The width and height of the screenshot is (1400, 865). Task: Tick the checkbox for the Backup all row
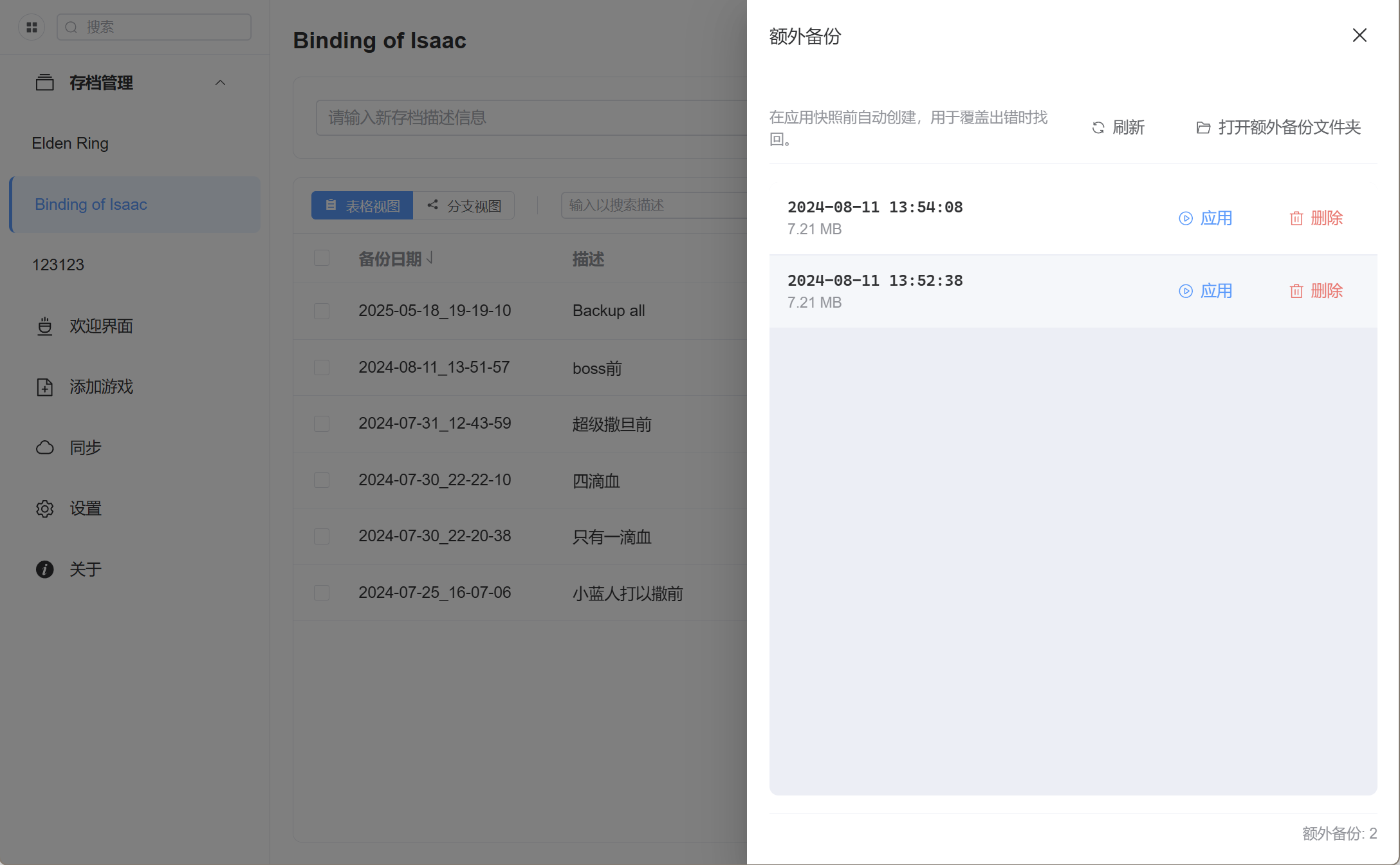pos(322,311)
